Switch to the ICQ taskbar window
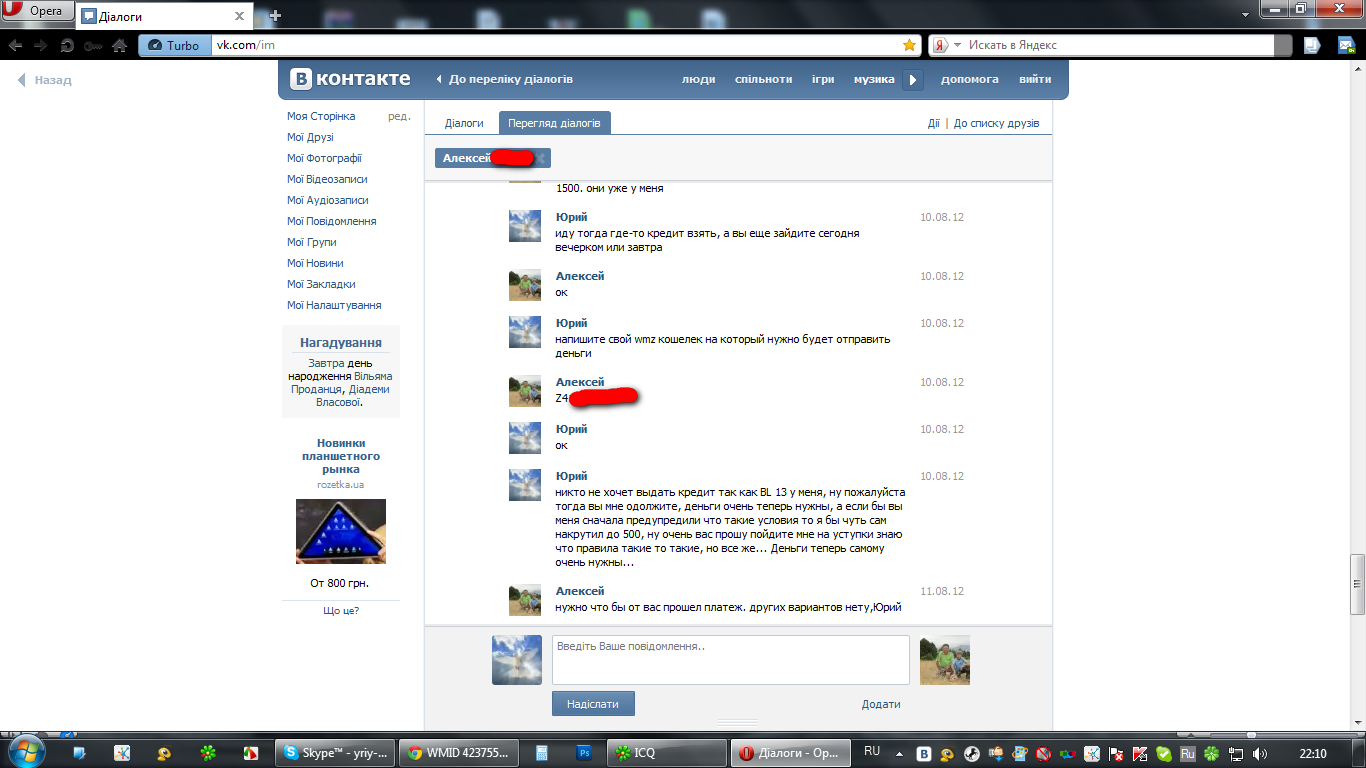Image resolution: width=1366 pixels, height=768 pixels. [667, 753]
